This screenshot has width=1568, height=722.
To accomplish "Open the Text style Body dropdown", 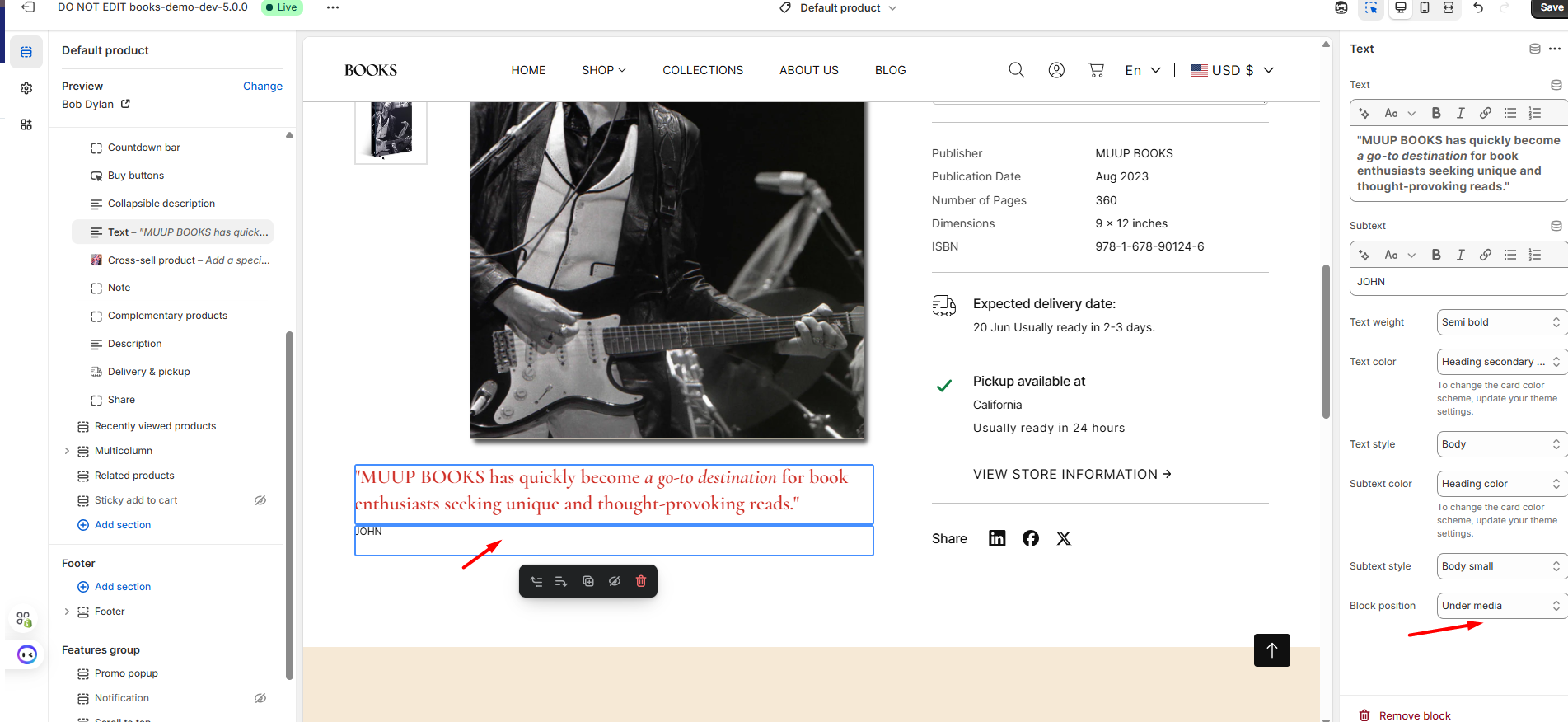I will 1501,444.
